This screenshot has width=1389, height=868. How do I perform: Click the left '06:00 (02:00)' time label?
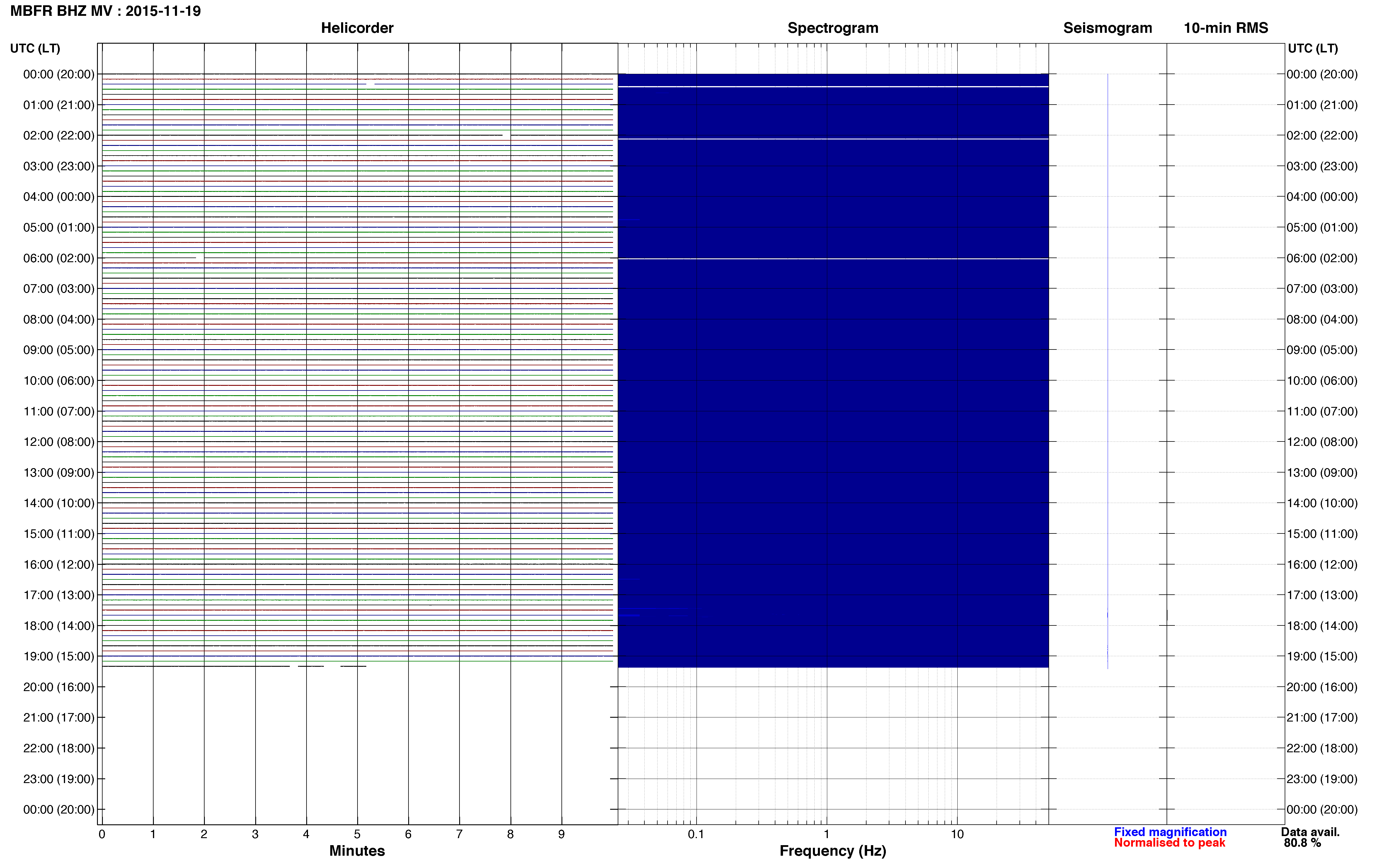(x=59, y=258)
